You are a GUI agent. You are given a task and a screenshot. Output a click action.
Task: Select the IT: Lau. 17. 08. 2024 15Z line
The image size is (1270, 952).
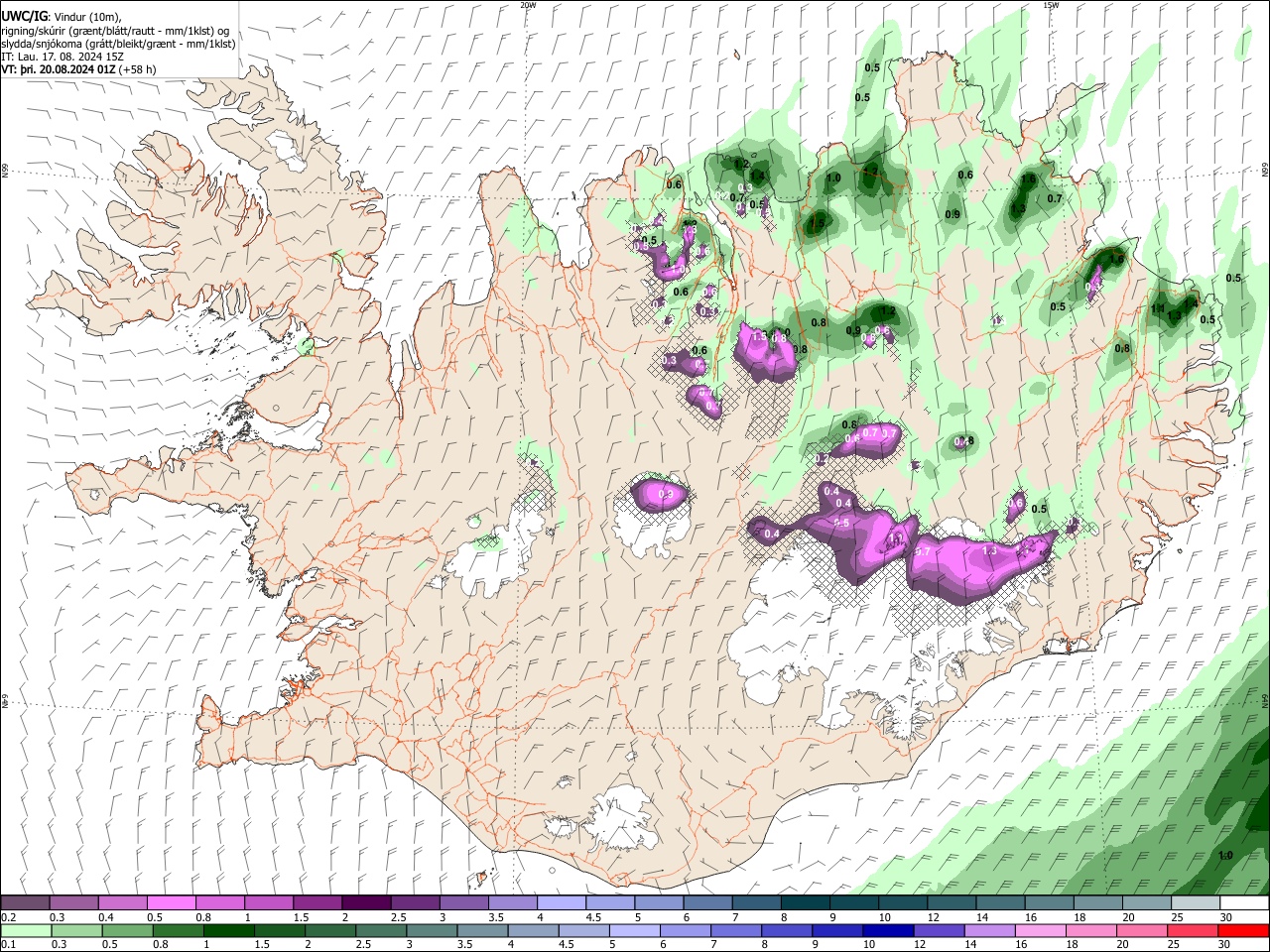tap(63, 57)
